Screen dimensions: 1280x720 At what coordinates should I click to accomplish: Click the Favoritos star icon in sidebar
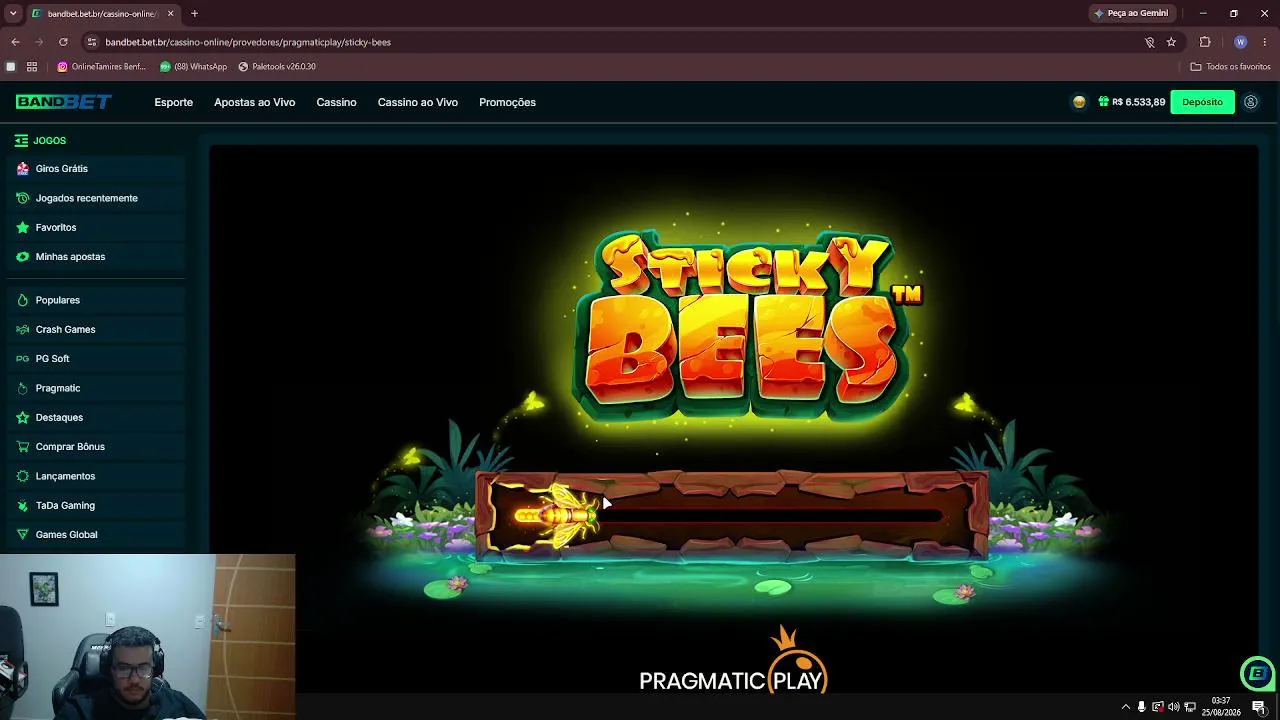coord(22,228)
